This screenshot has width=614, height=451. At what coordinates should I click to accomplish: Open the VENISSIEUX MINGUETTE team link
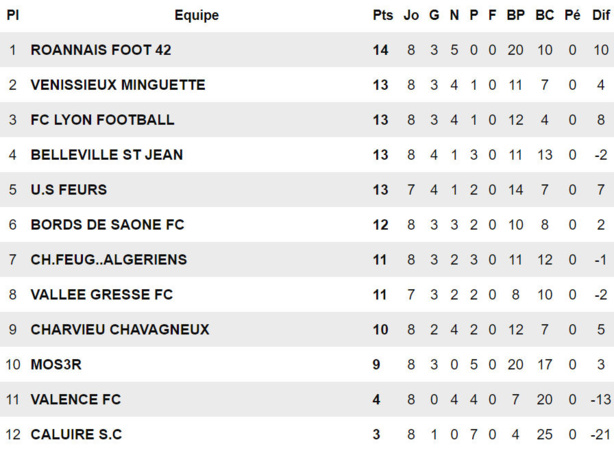click(x=118, y=85)
